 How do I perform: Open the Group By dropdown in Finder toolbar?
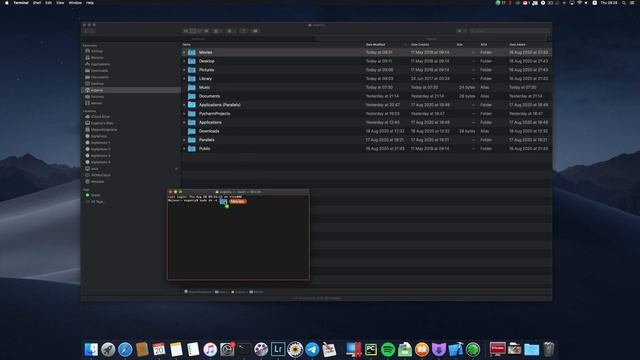point(218,31)
